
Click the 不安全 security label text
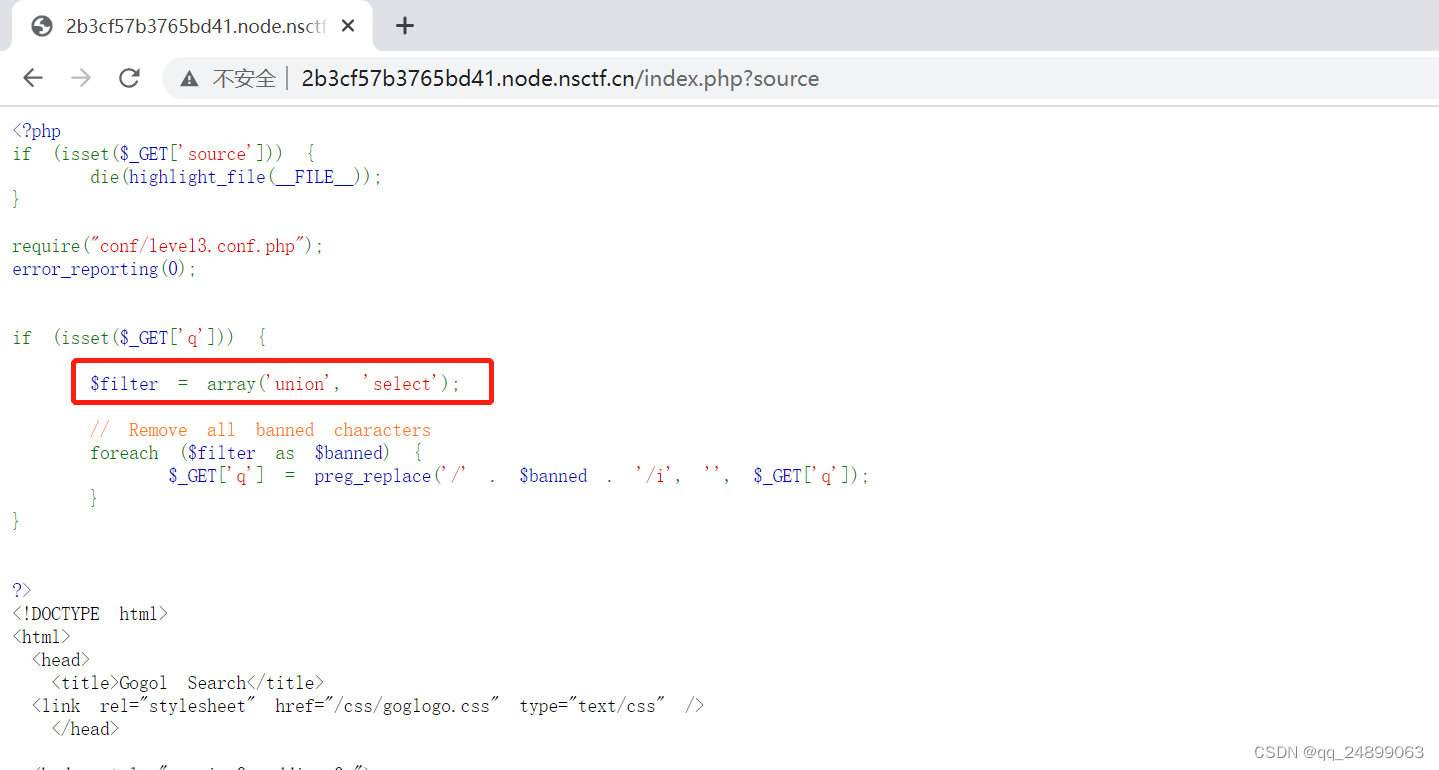tap(240, 78)
